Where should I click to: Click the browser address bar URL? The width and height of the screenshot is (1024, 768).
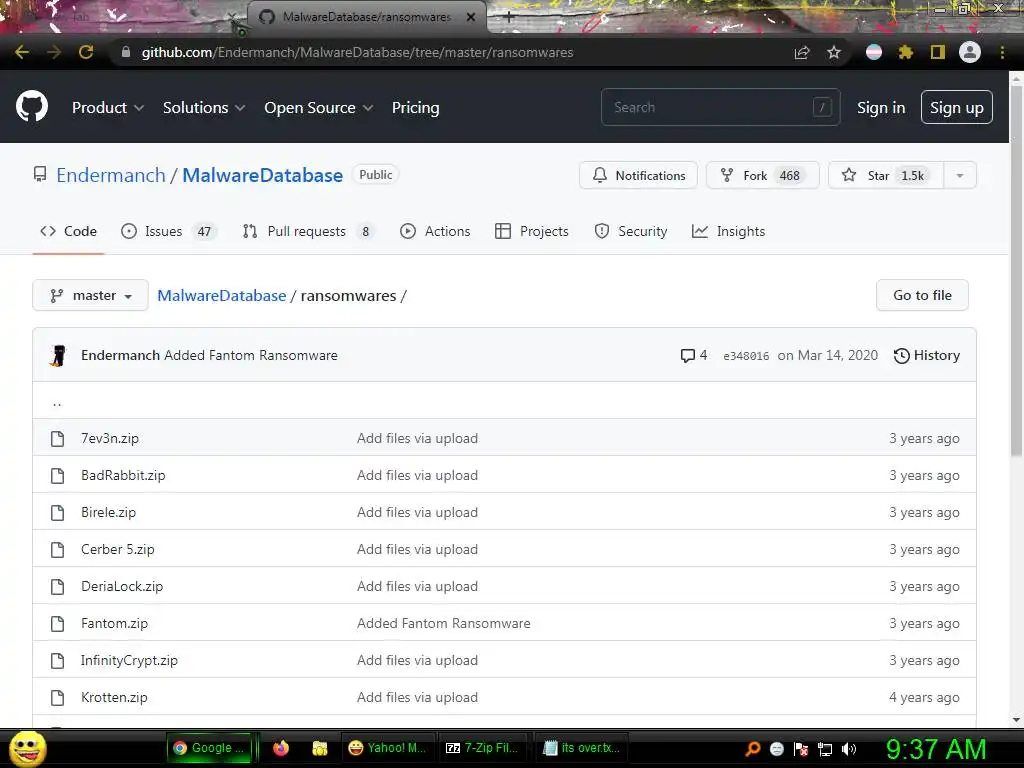357,52
